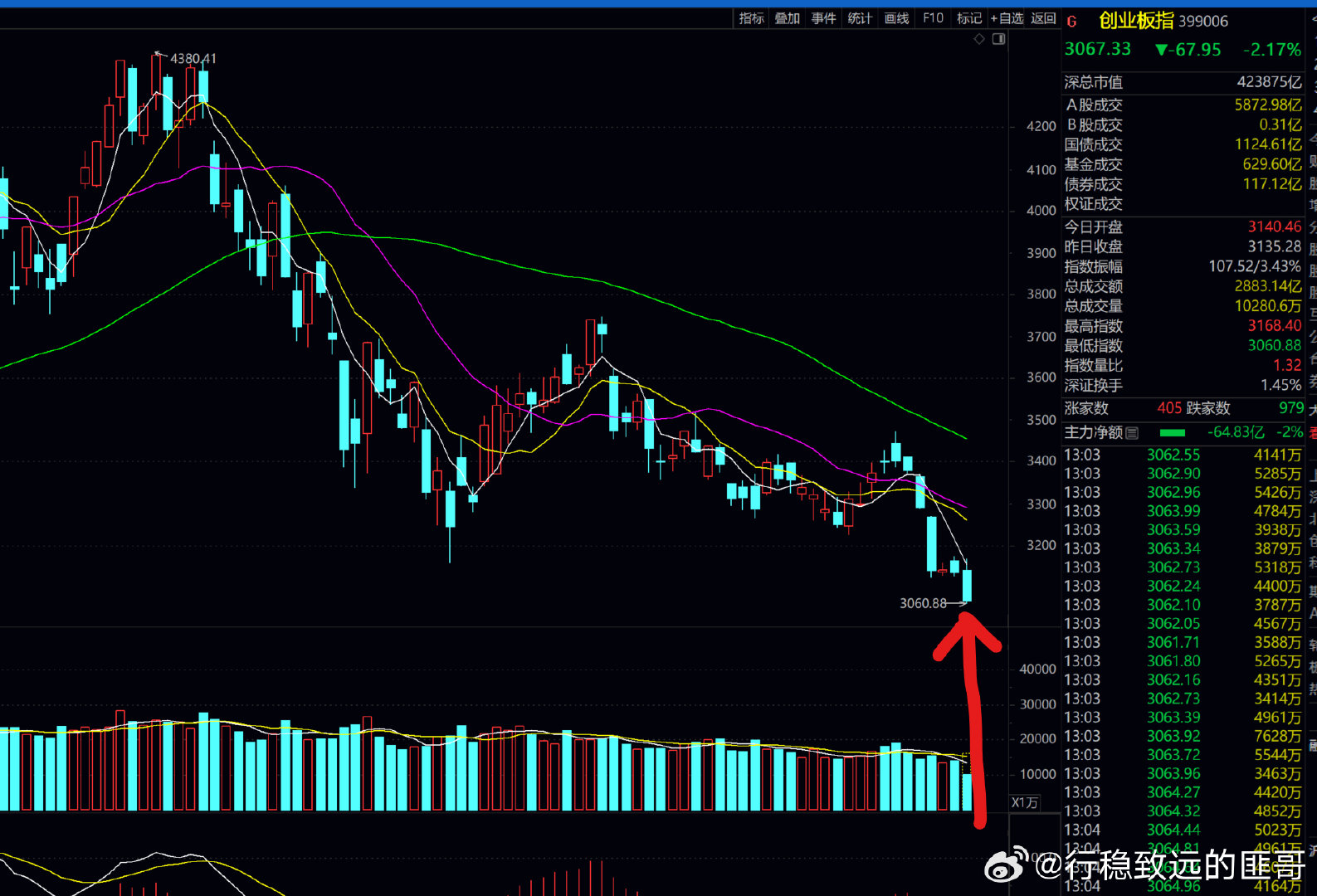This screenshot has height=896, width=1317.
Task: Open the 统计 statistics menu
Action: (x=860, y=18)
